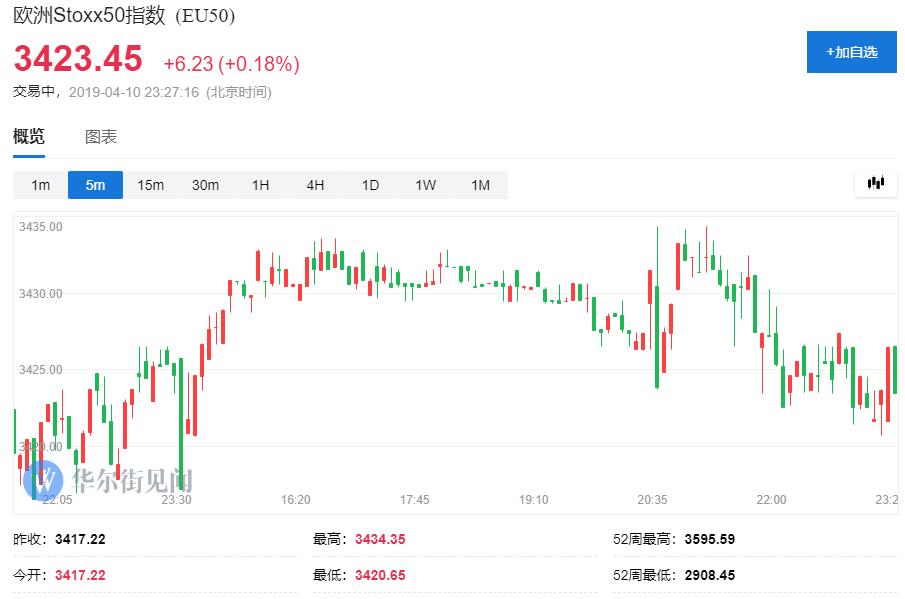
Task: Click the 16:20 time axis marker
Action: [295, 499]
